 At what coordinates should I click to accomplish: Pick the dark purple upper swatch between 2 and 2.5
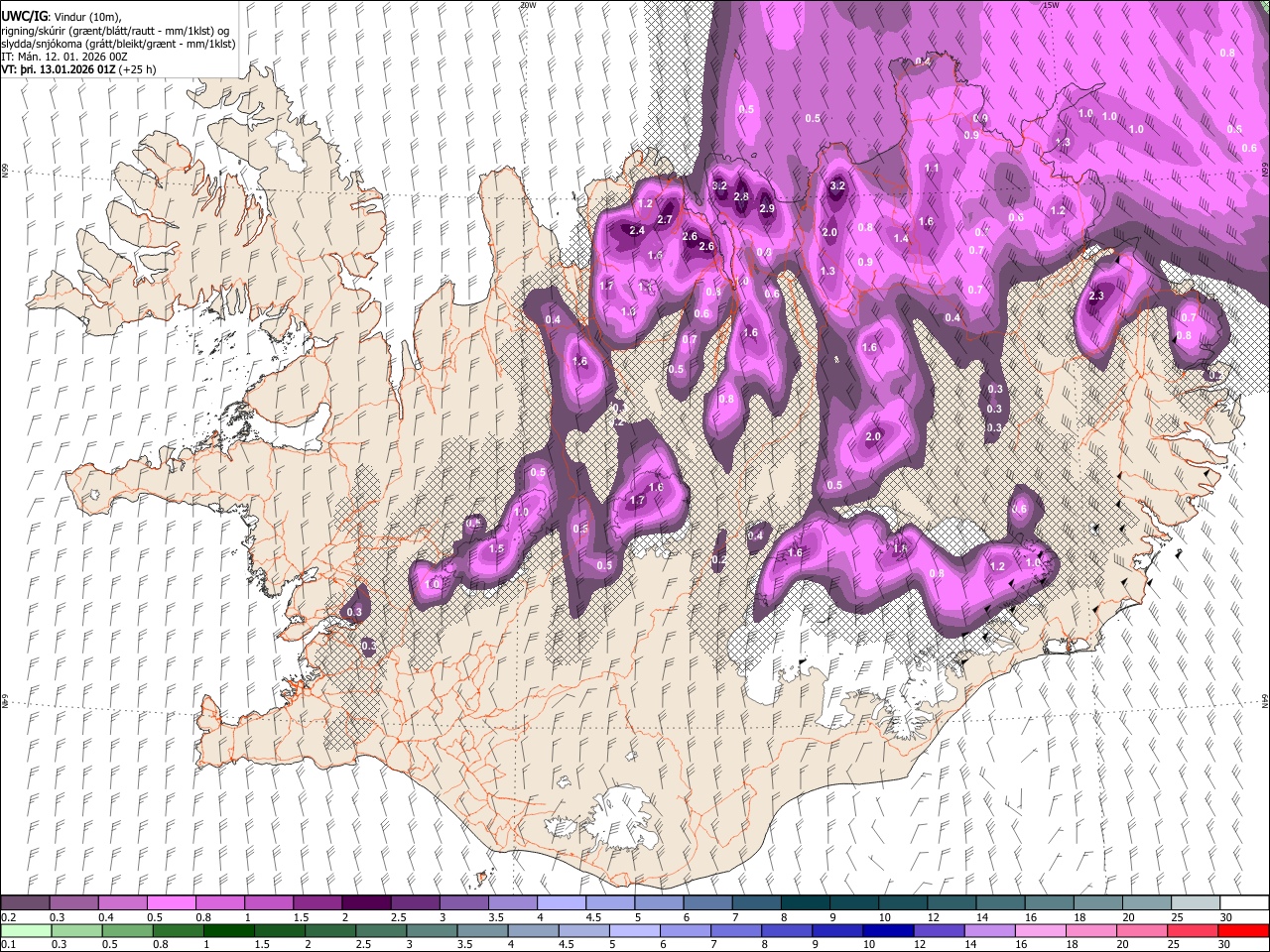(x=366, y=903)
